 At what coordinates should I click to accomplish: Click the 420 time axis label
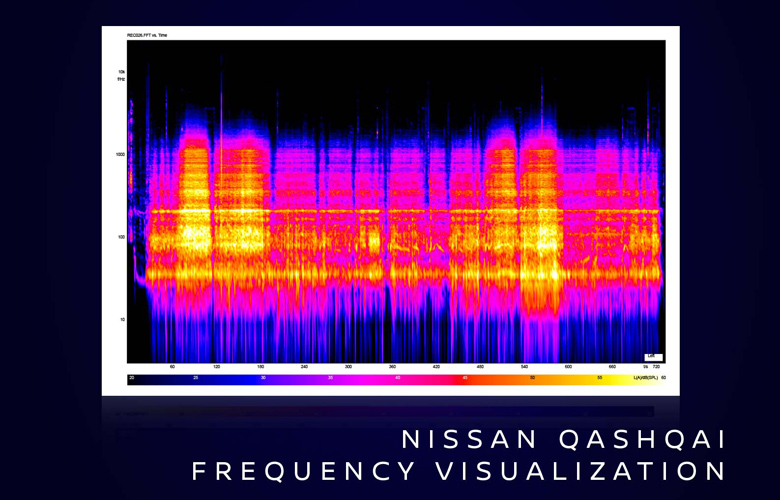(436, 367)
